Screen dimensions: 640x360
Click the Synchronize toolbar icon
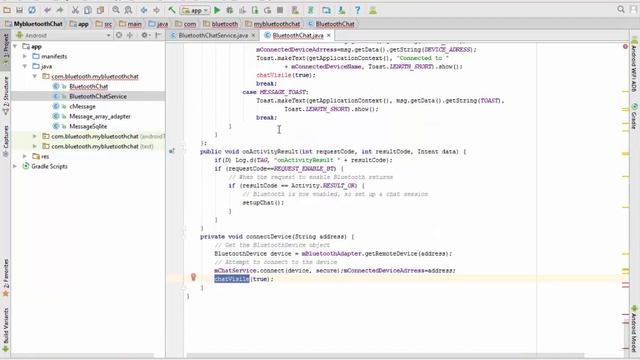tap(32, 10)
